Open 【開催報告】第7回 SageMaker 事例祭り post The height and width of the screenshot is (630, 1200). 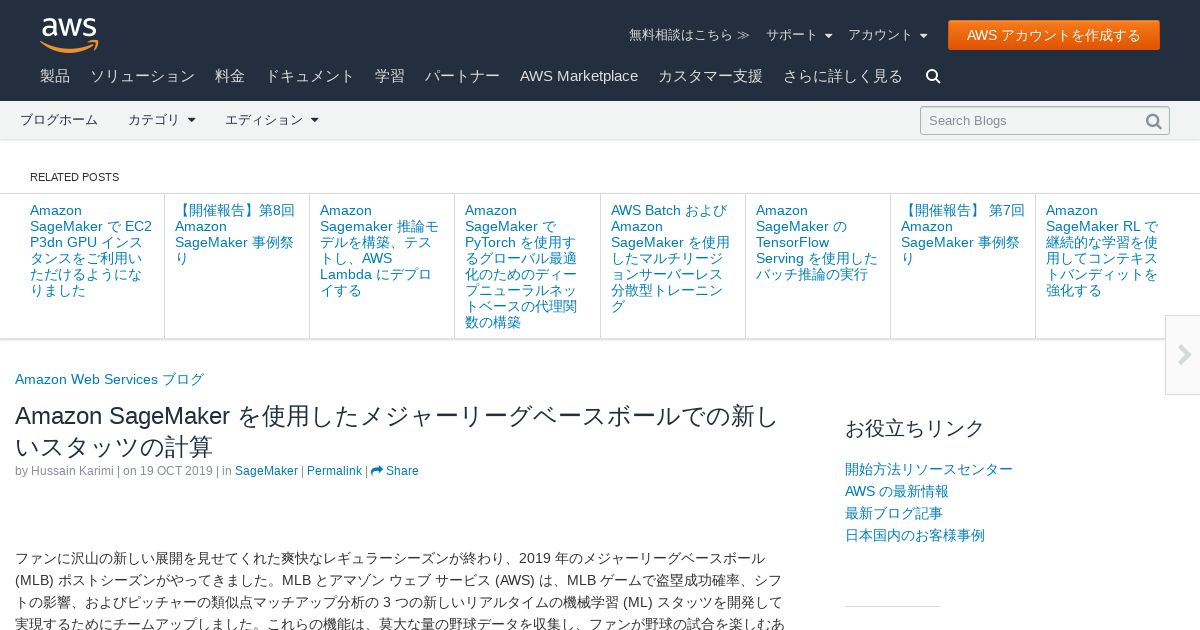point(962,234)
